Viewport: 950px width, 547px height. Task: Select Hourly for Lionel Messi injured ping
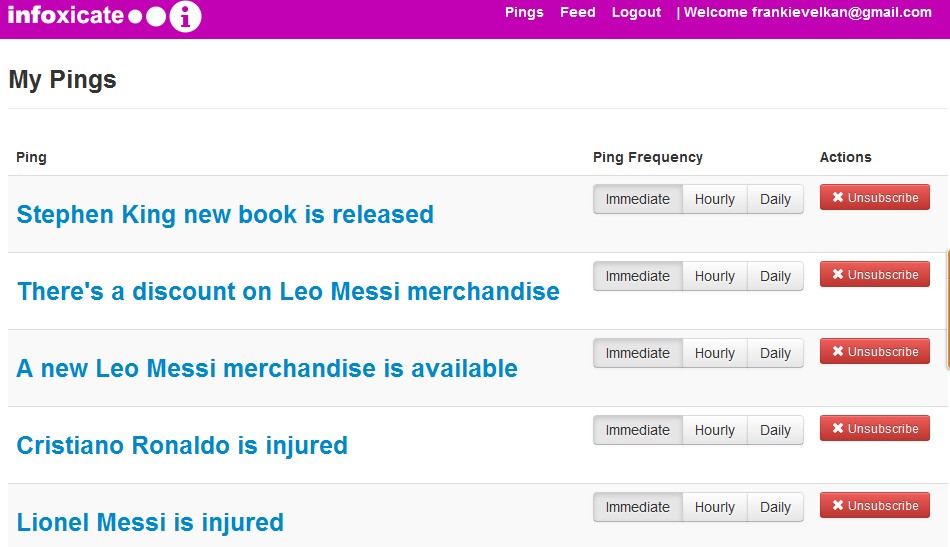coord(715,507)
